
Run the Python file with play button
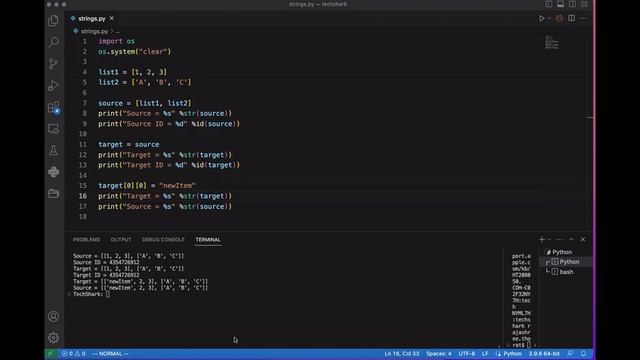point(541,18)
